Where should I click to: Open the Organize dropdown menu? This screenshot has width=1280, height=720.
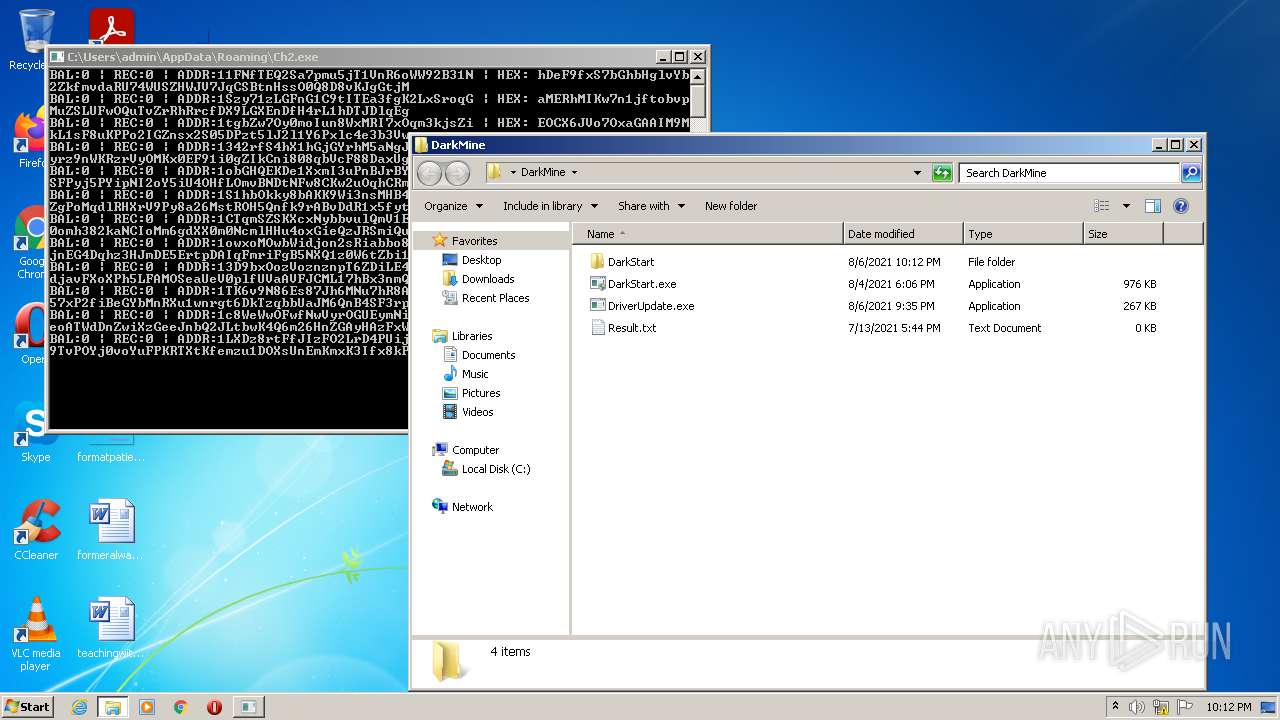pyautogui.click(x=453, y=206)
